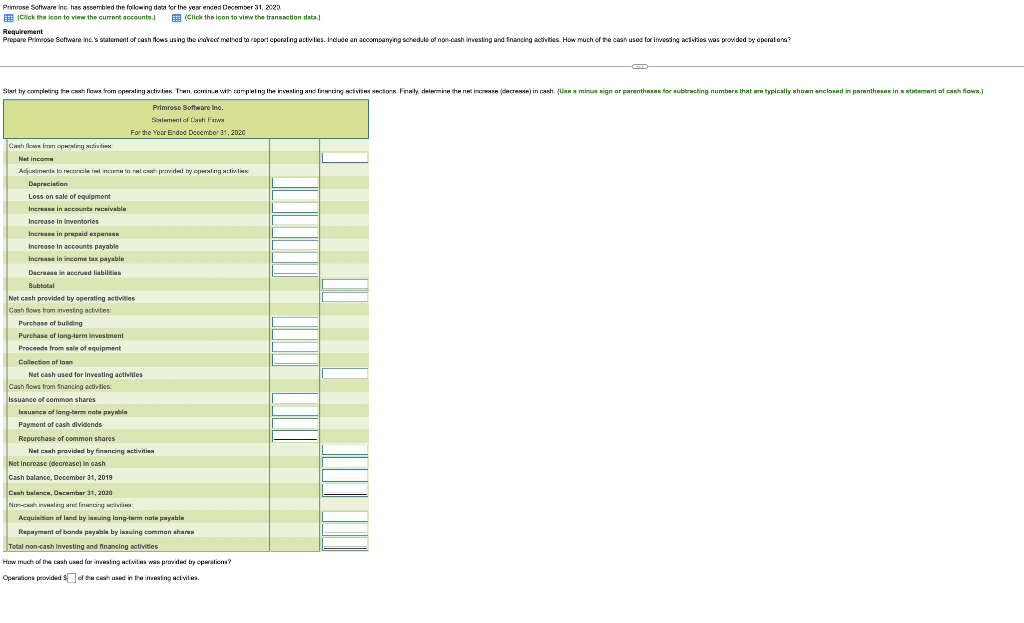1024x623 pixels.
Task: Select the Depreciation input field
Action: pyautogui.click(x=295, y=183)
